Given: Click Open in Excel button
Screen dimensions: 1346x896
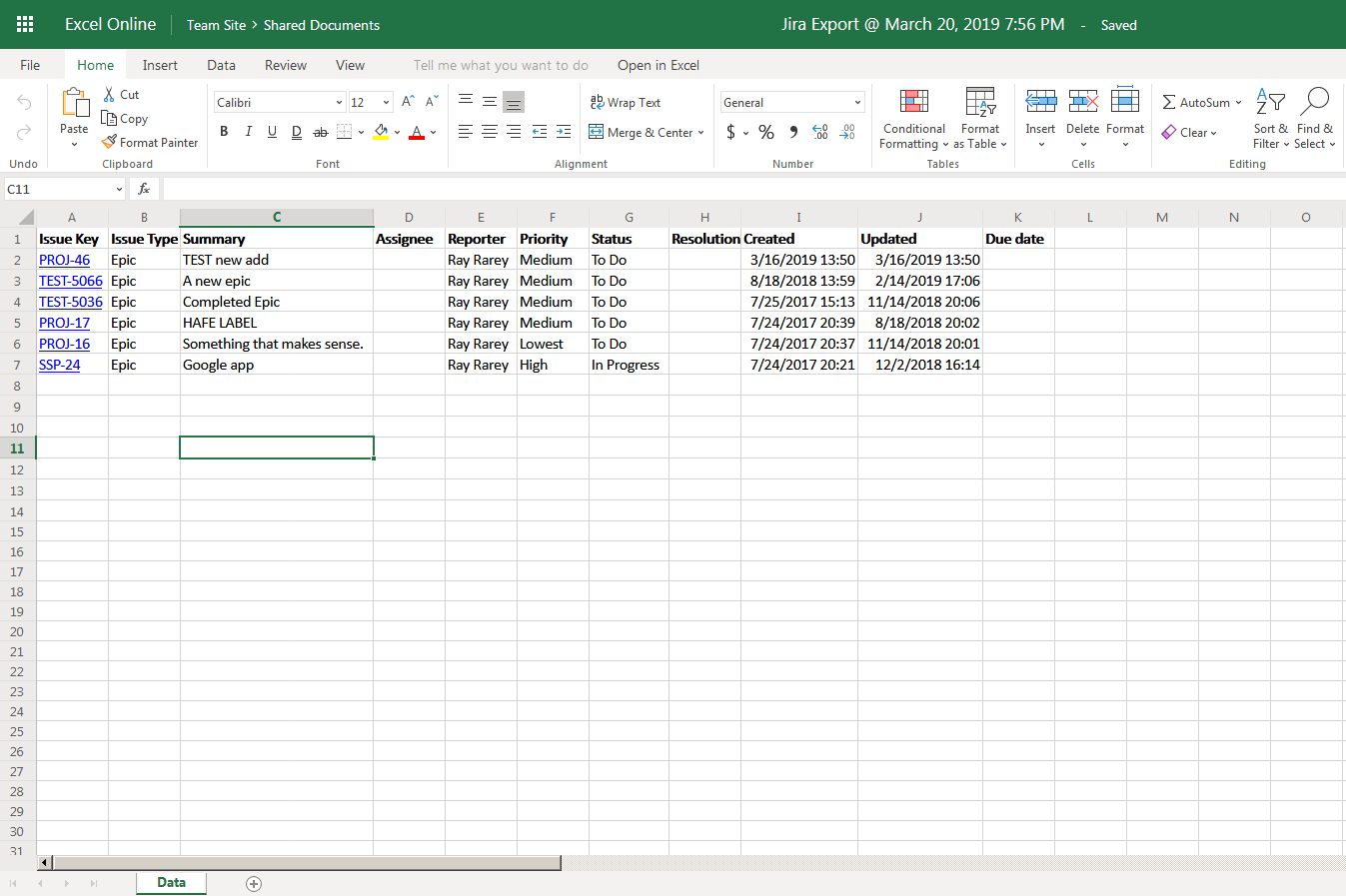Looking at the screenshot, I should 658,65.
